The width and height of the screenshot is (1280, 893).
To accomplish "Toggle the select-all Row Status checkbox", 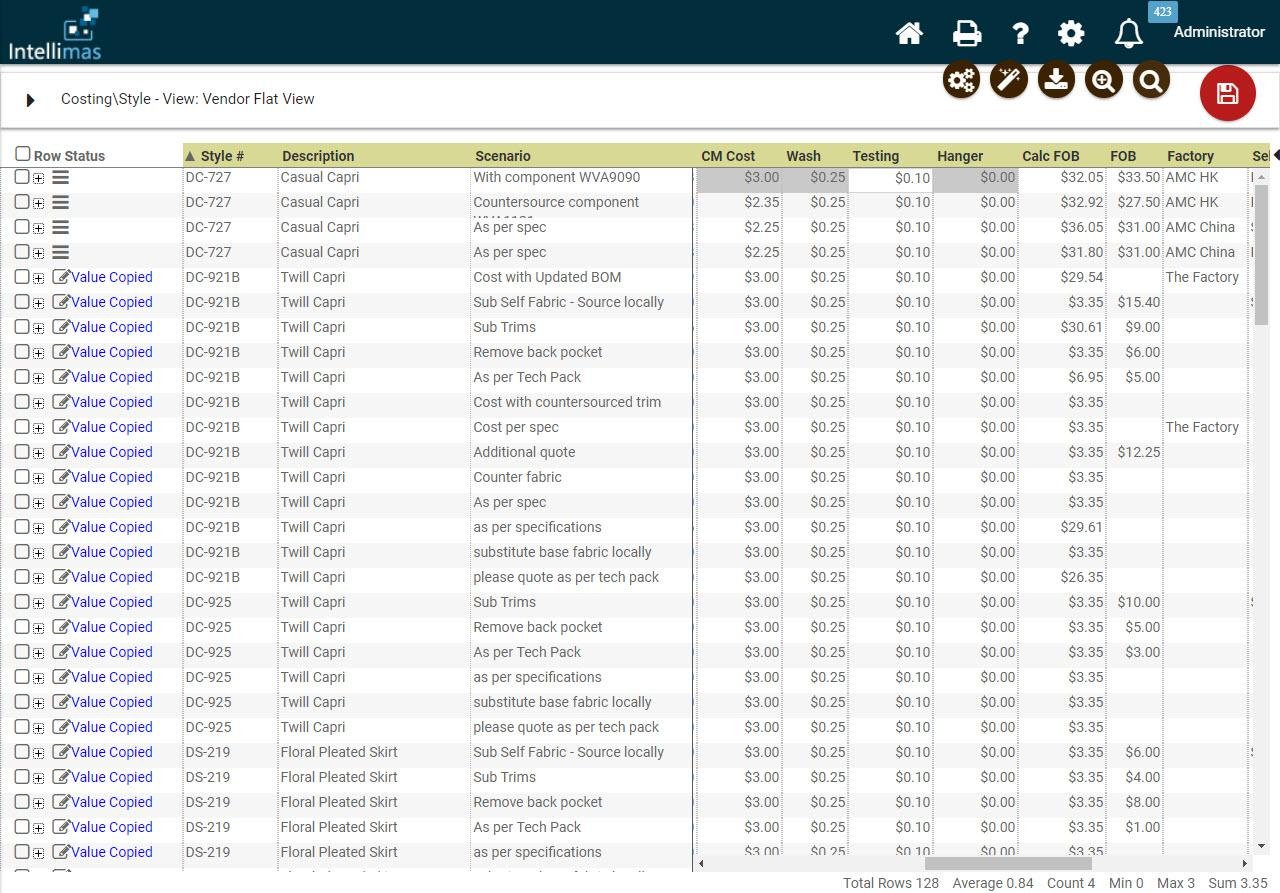I will pyautogui.click(x=23, y=154).
